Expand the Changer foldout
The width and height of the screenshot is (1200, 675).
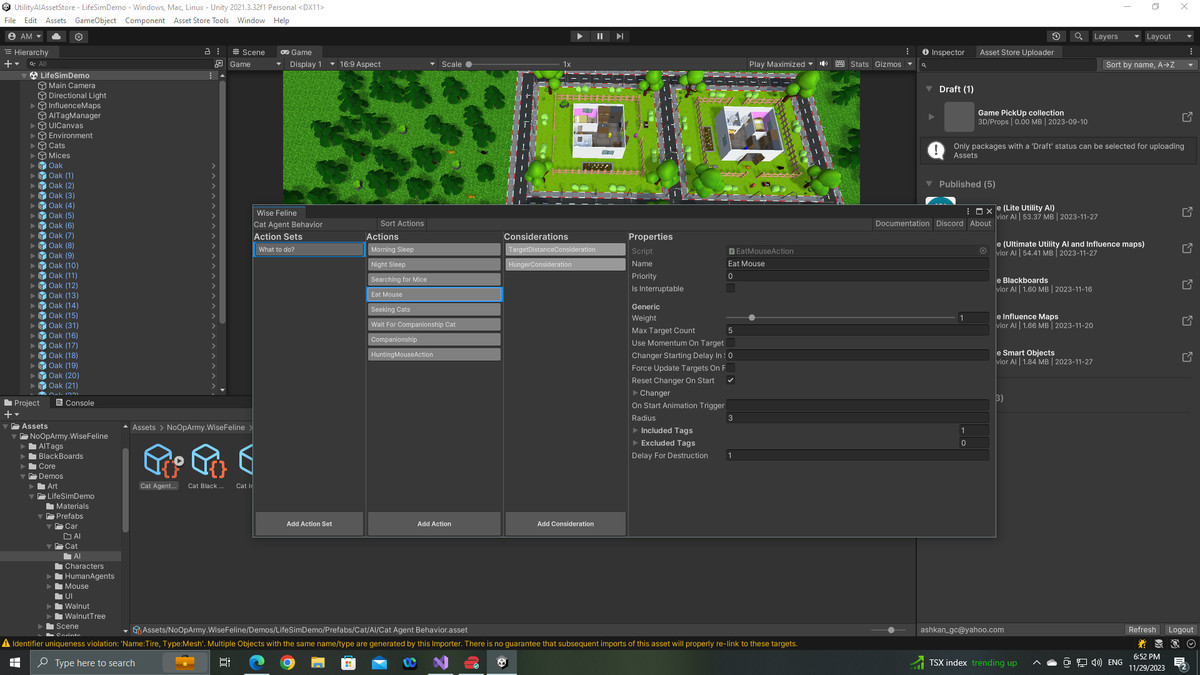tap(635, 393)
